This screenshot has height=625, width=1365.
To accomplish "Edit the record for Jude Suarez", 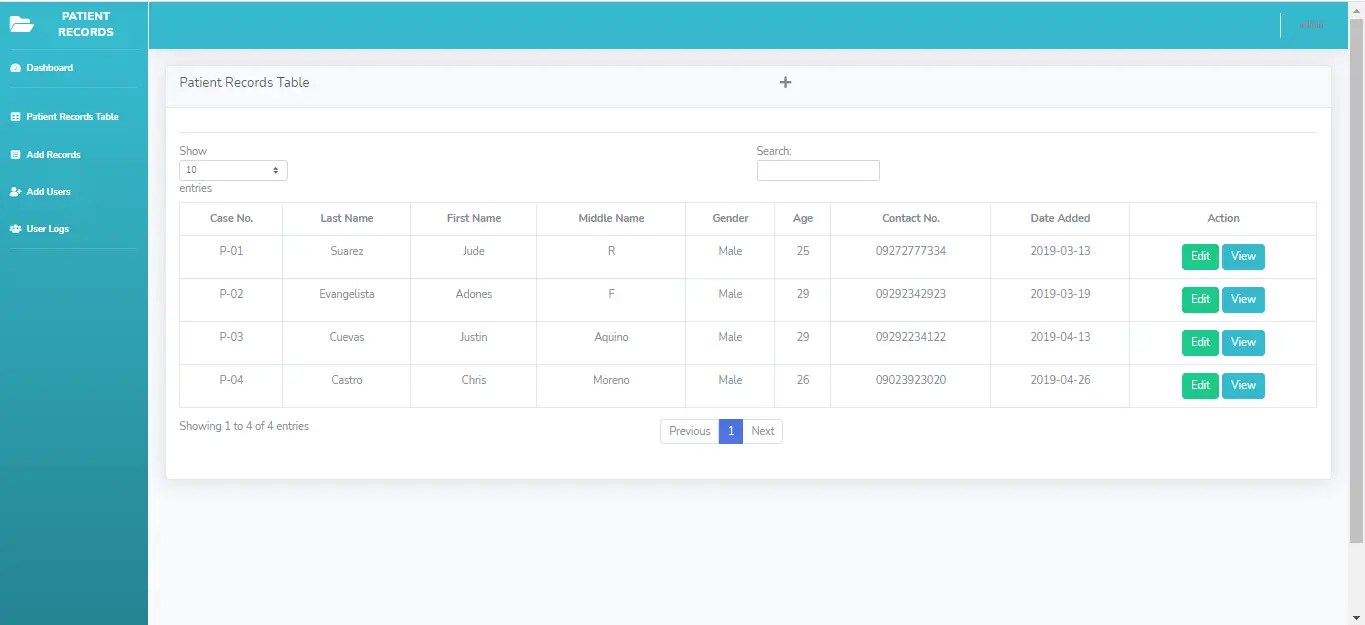I will 1200,256.
